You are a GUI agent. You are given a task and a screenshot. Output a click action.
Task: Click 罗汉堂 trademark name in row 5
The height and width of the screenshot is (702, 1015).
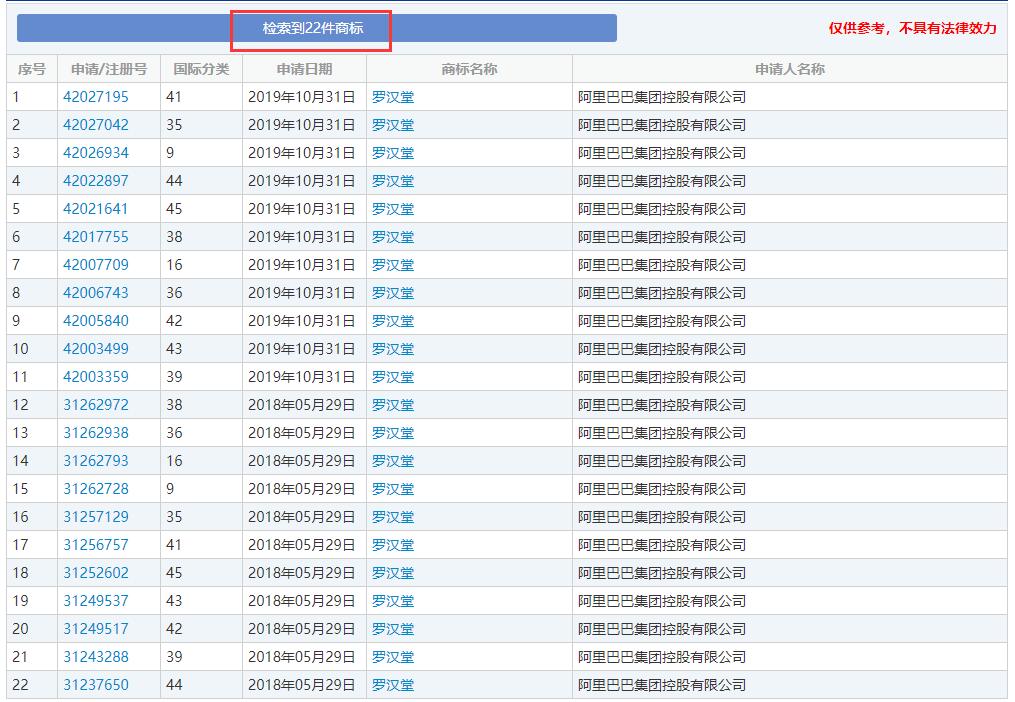(x=393, y=209)
